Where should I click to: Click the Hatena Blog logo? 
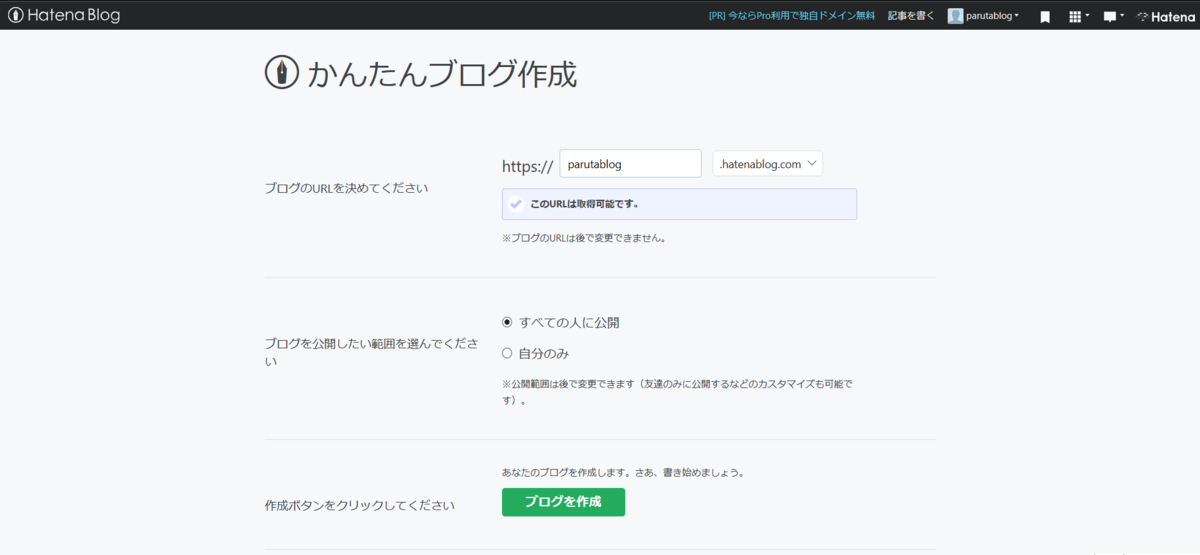pos(64,16)
